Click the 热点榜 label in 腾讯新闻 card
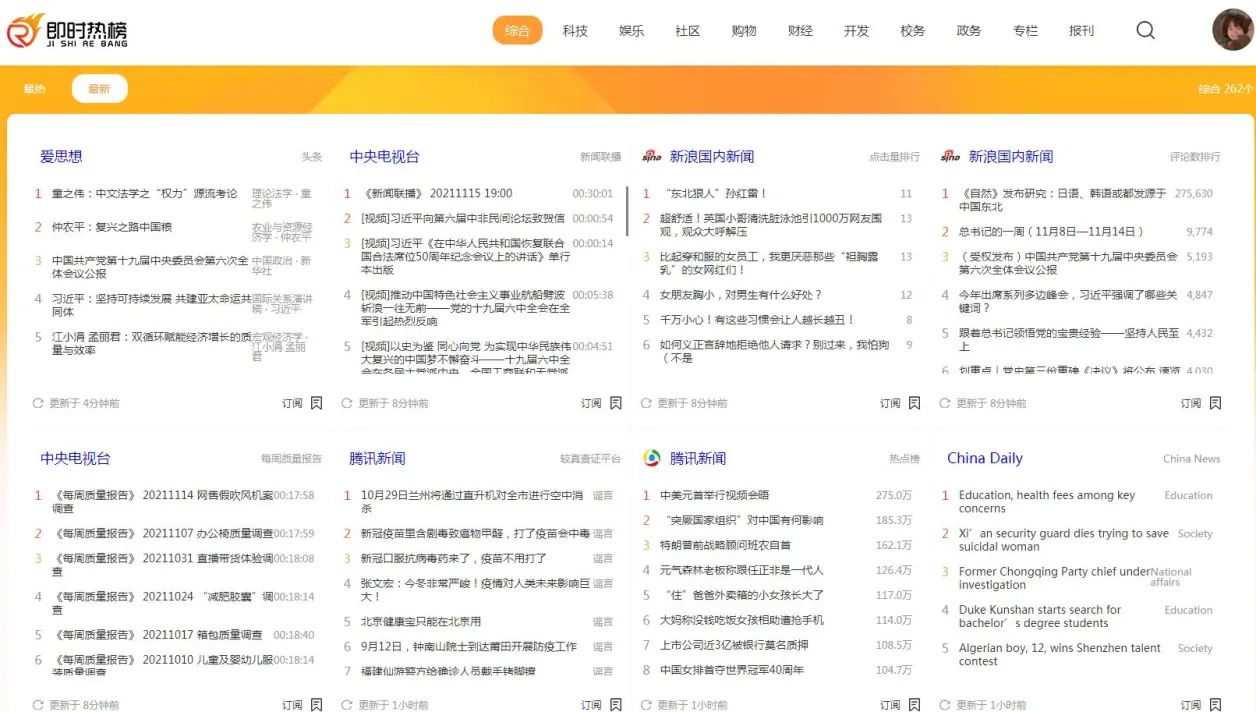The height and width of the screenshot is (712, 1256). tap(904, 459)
